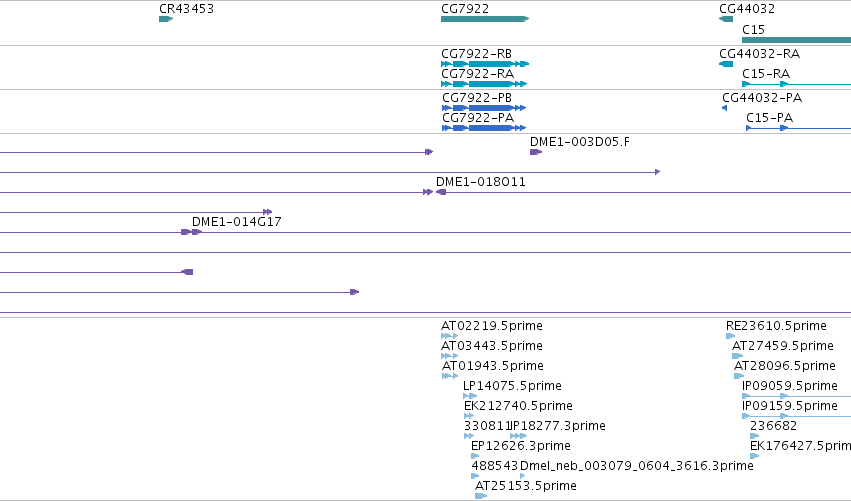Select the AT02219.5prime EST glyph
Screen dimensions: 851x501
click(x=449, y=336)
